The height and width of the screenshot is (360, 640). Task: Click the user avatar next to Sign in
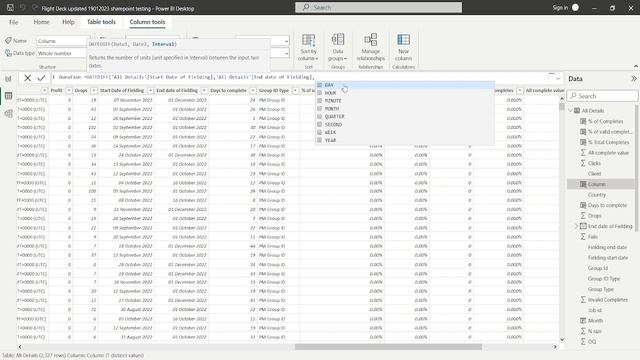pos(575,7)
